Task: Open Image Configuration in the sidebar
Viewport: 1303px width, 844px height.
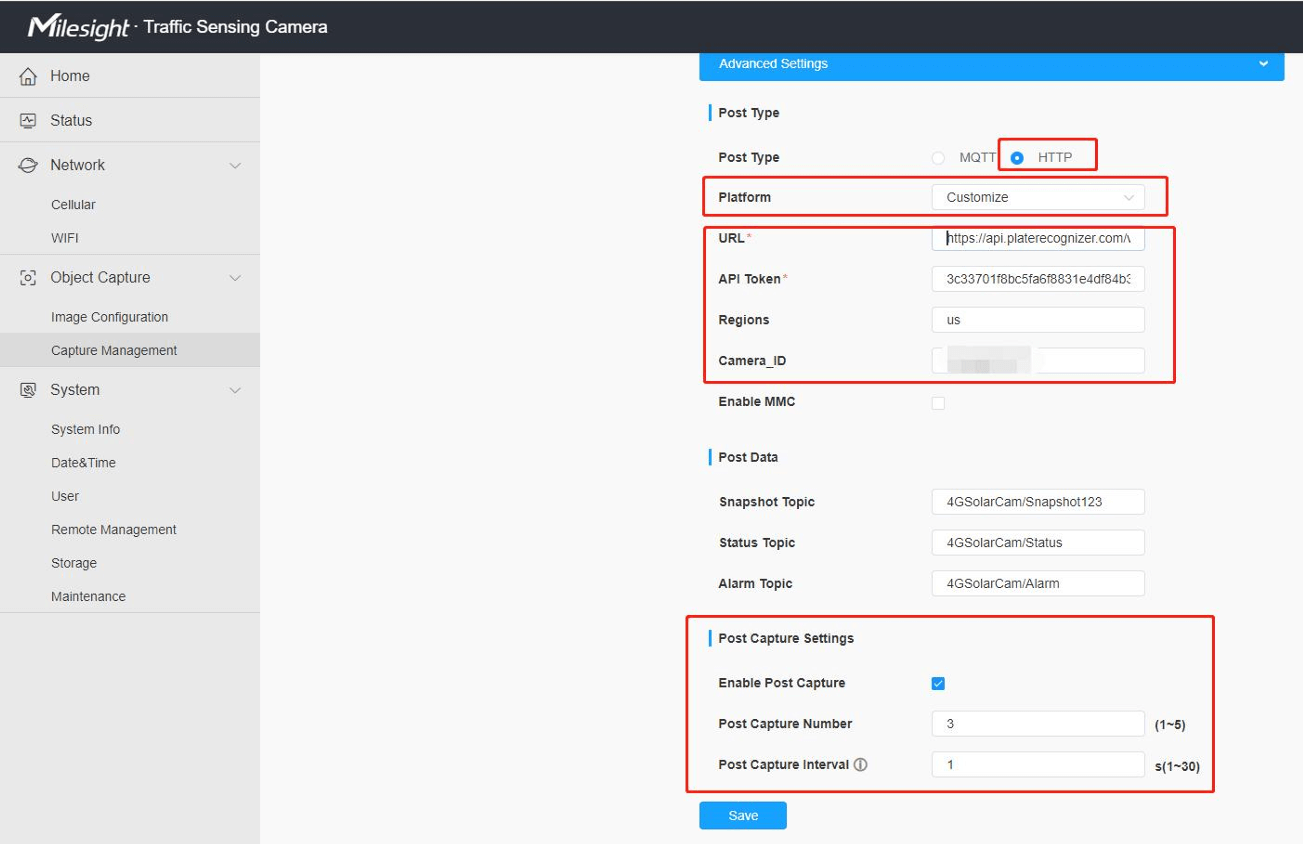Action: click(109, 317)
